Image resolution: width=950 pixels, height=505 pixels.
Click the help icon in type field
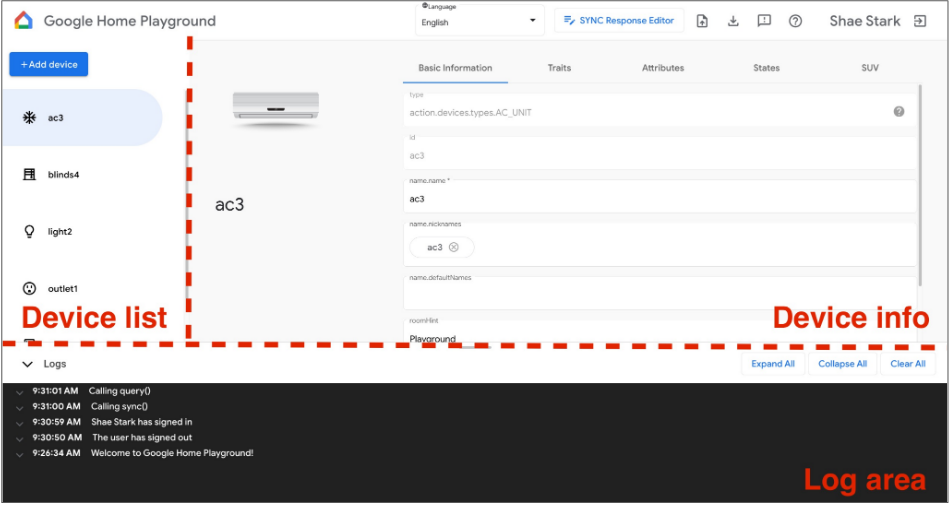898,112
